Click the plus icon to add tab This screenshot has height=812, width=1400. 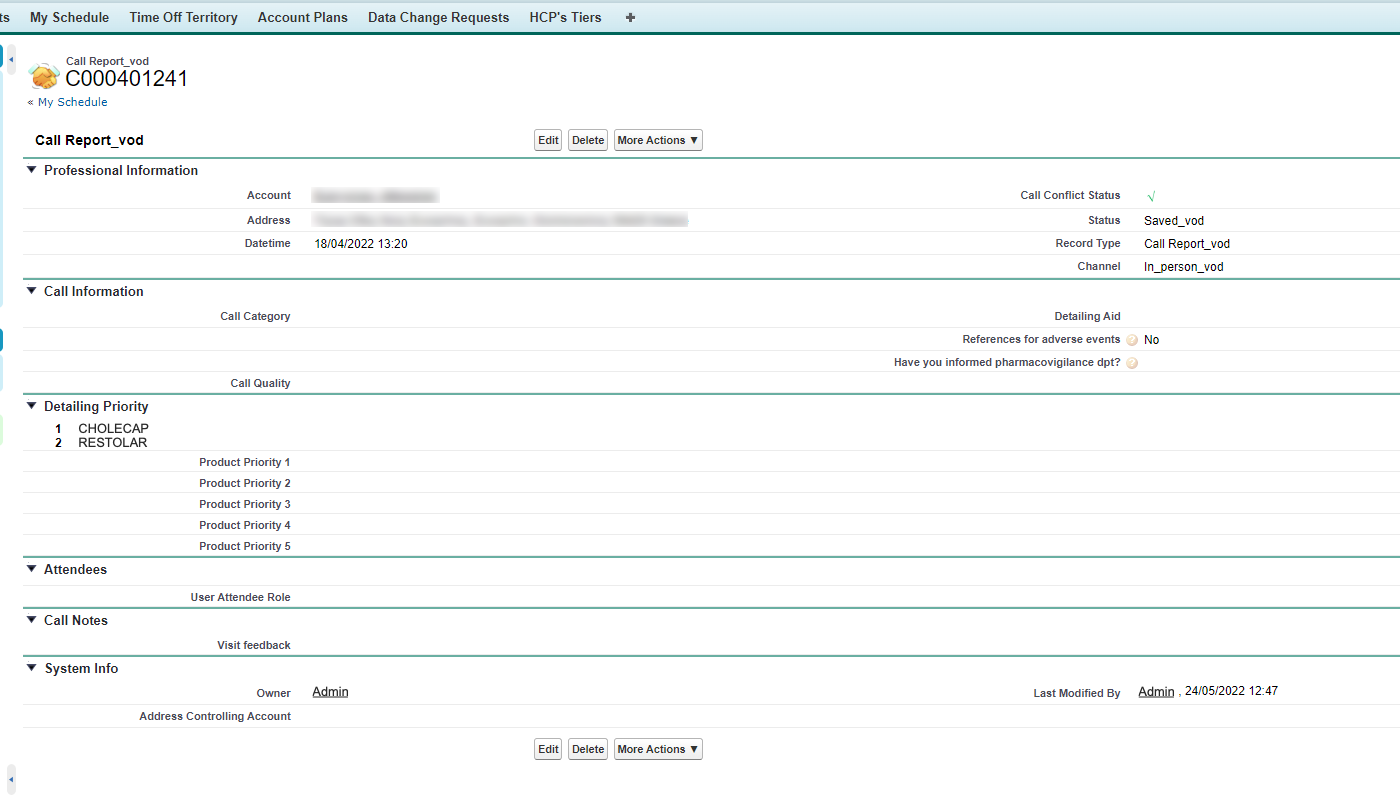pos(630,17)
